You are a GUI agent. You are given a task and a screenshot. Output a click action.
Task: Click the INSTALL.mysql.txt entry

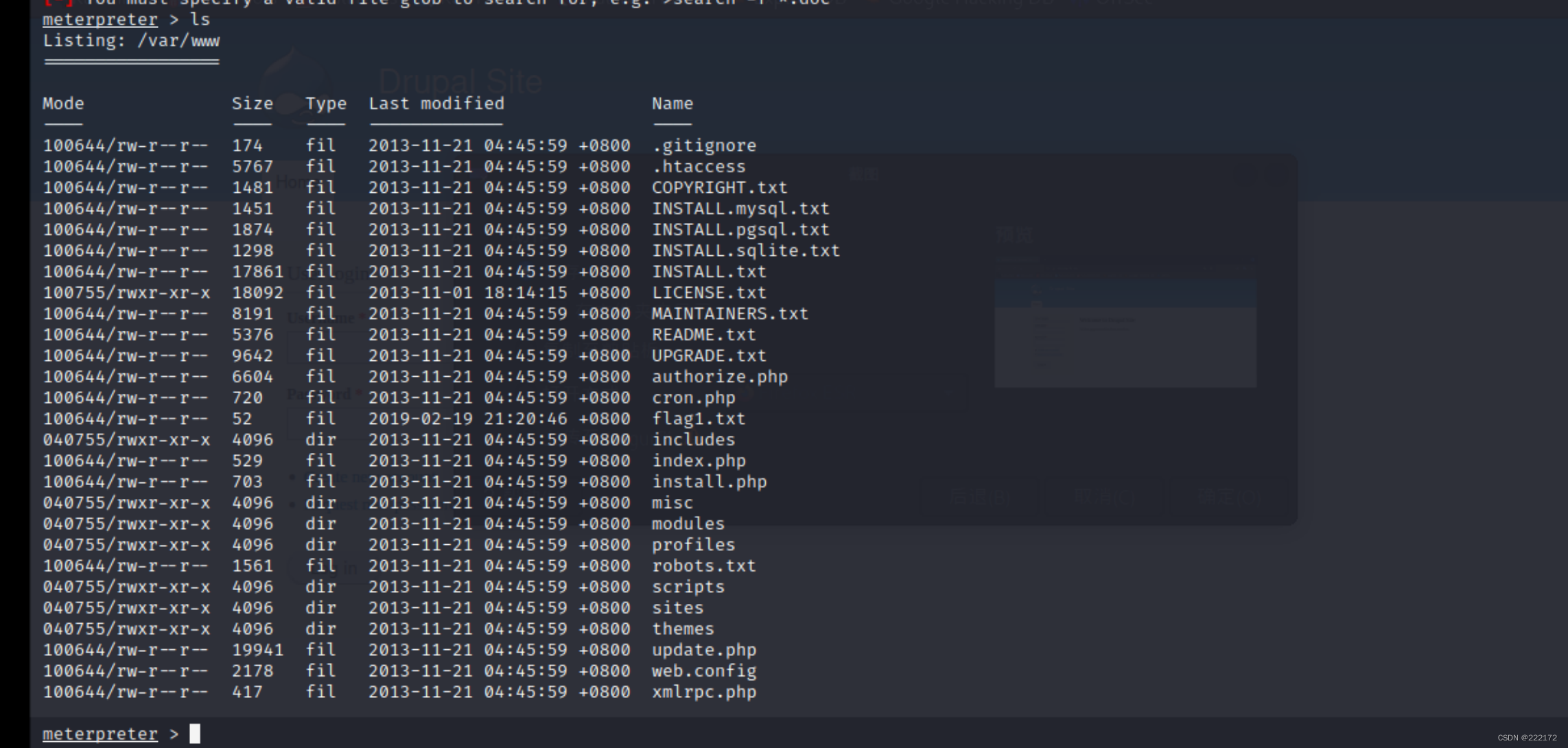click(x=740, y=209)
